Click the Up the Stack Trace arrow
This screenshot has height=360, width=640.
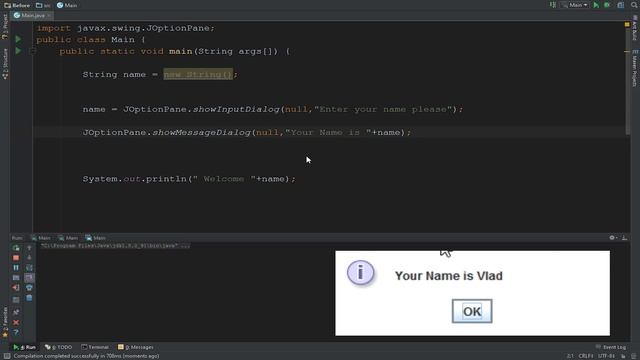[x=29, y=248]
